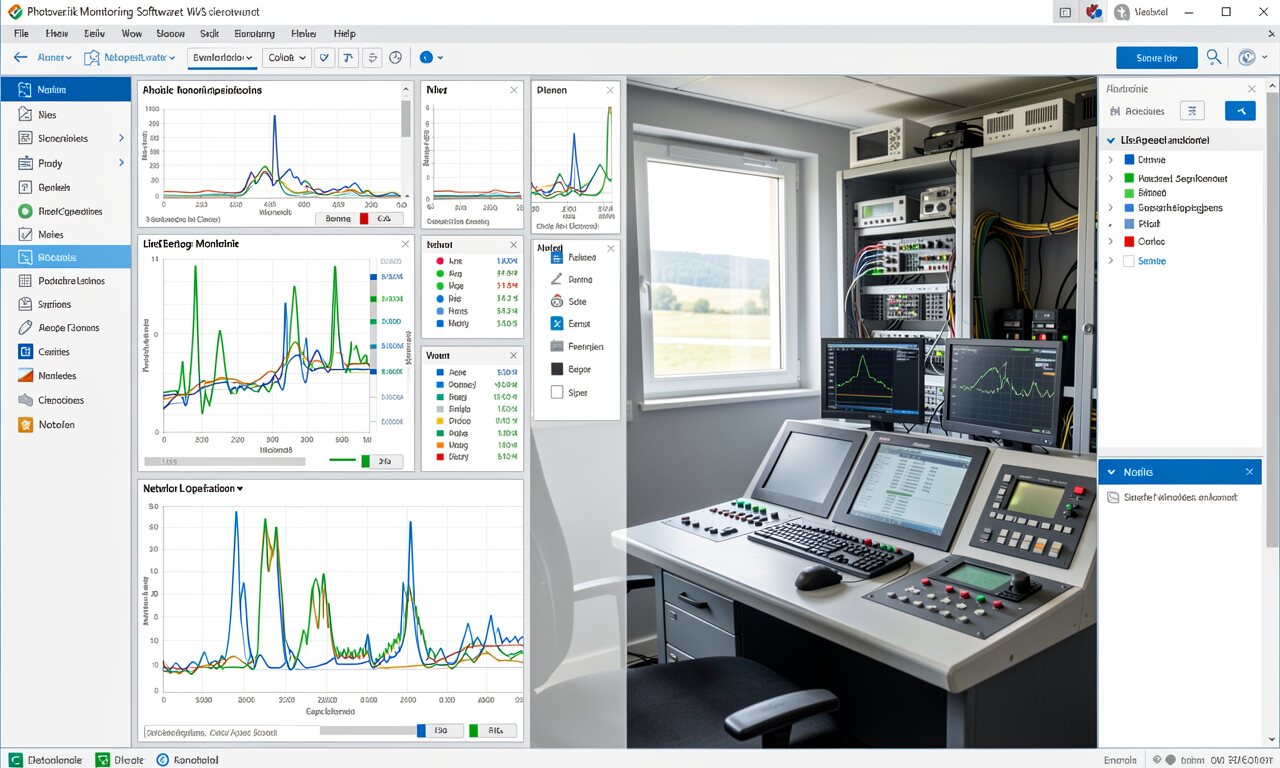
Task: Click the bottom chart input field
Action: [232, 731]
